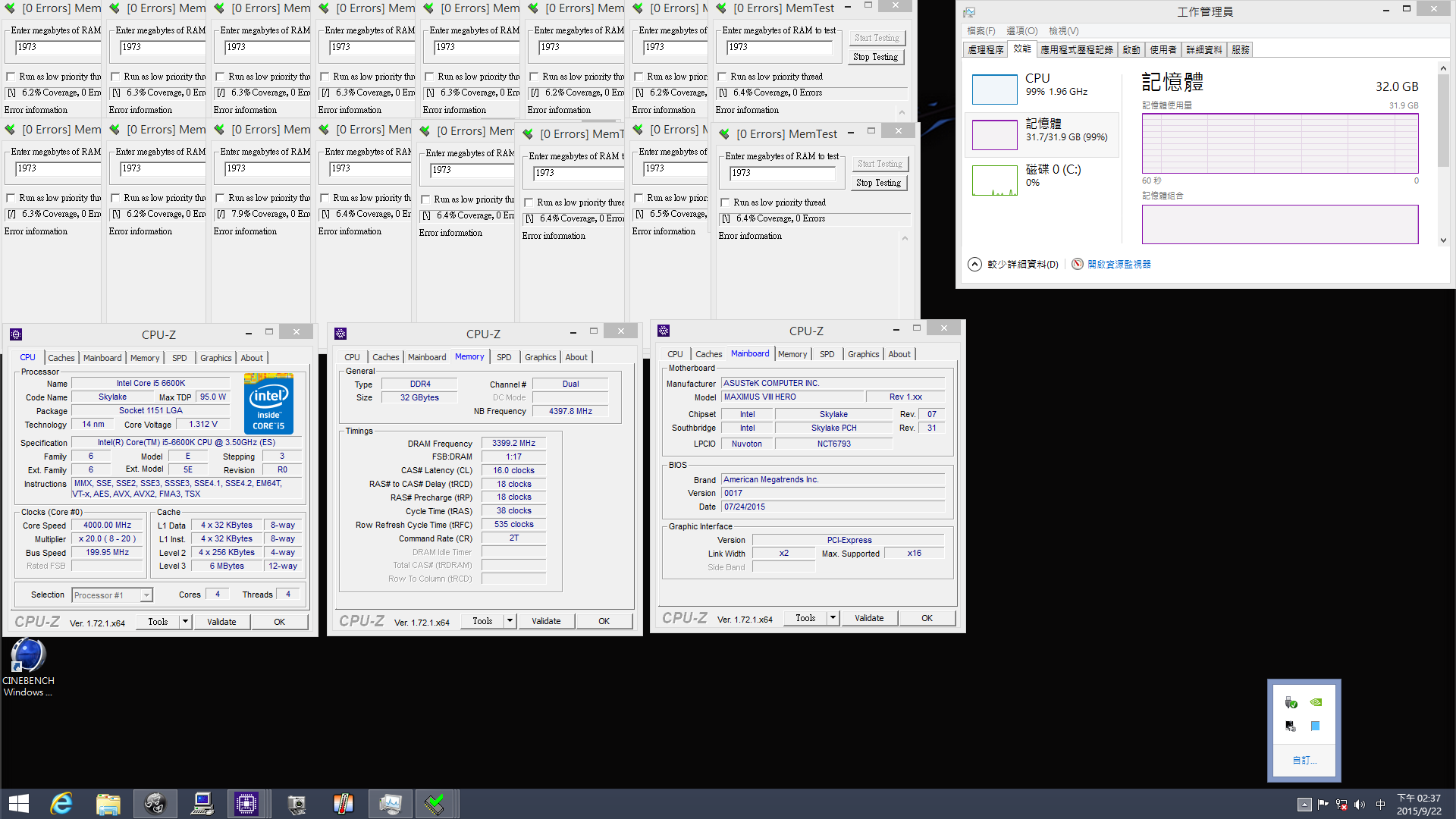Check low priority thread in the top-right MemTest window
This screenshot has width=1456, height=819.
tap(723, 77)
